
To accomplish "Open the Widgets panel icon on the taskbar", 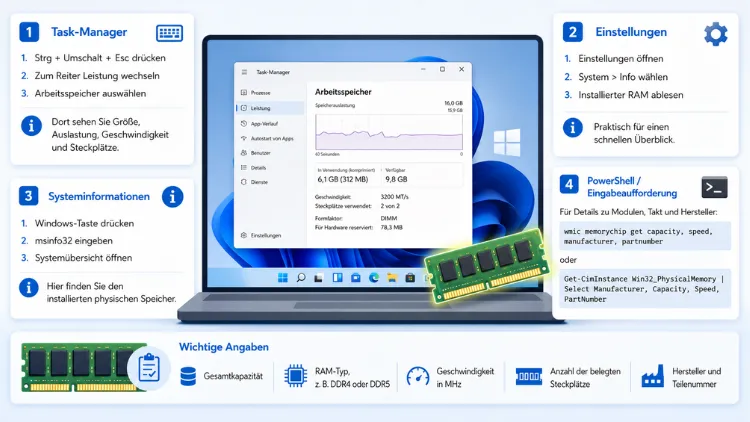I will click(x=338, y=278).
